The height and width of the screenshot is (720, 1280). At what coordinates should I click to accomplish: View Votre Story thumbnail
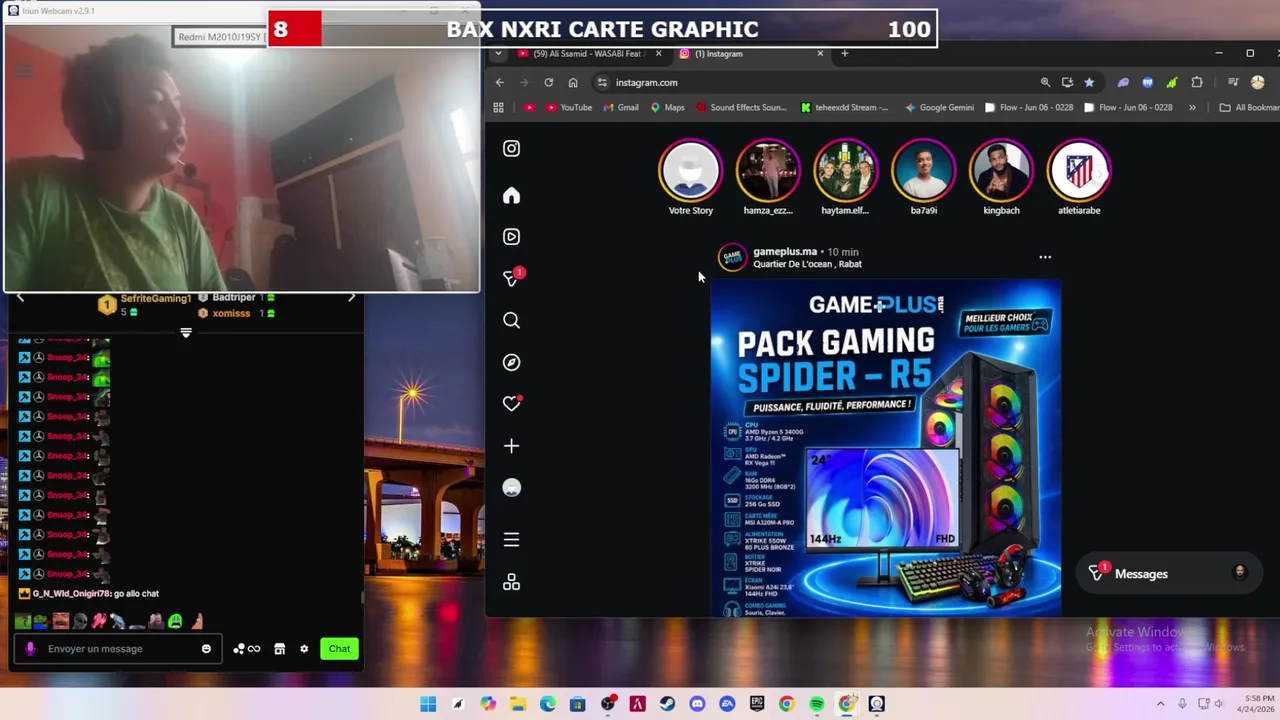(x=690, y=171)
